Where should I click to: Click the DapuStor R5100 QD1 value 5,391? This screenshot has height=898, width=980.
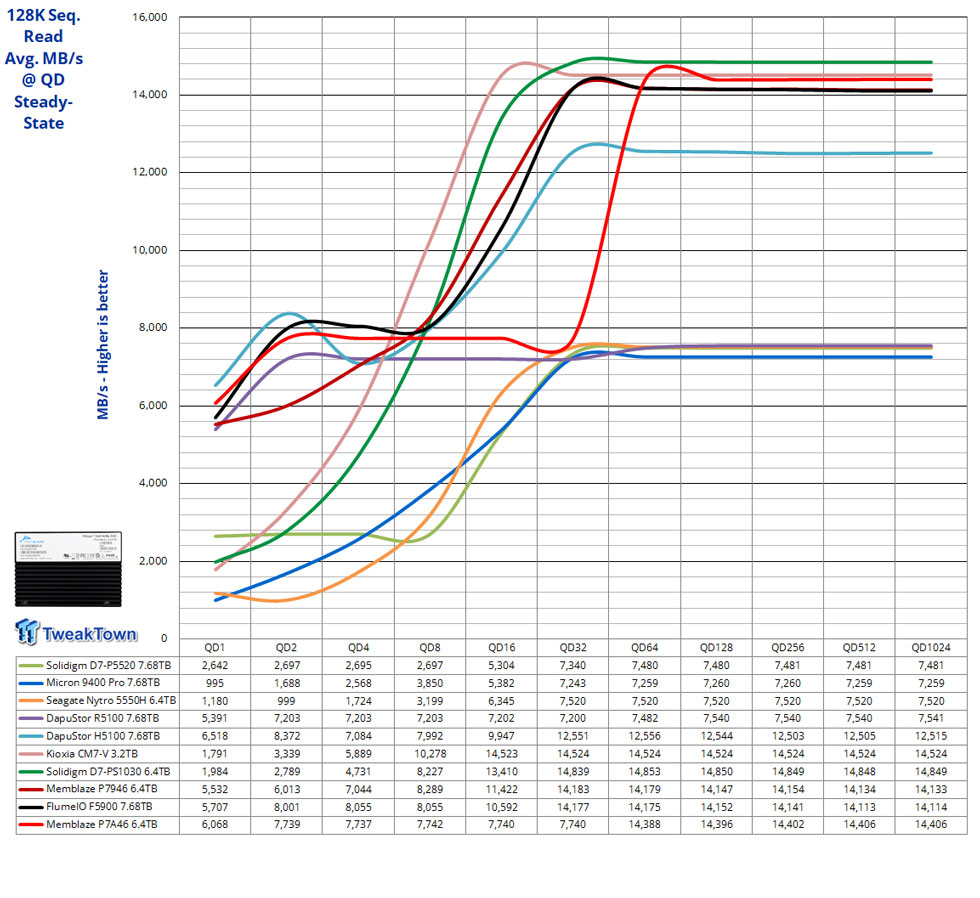(214, 719)
